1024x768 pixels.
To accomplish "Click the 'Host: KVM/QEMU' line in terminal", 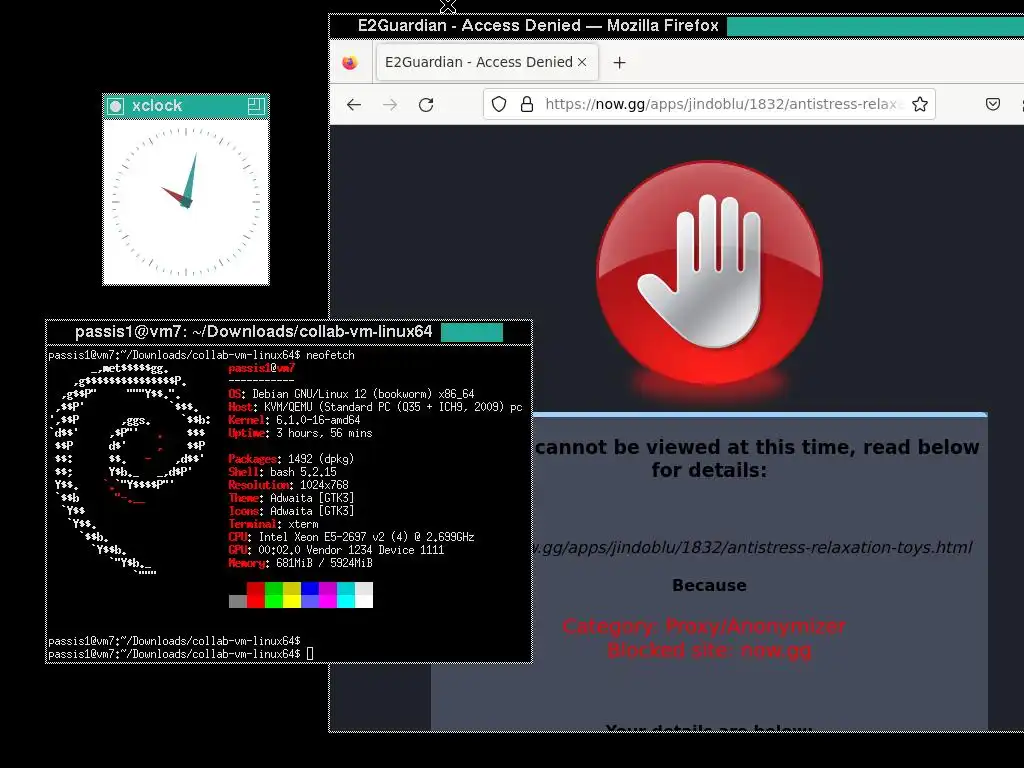I will [376, 407].
